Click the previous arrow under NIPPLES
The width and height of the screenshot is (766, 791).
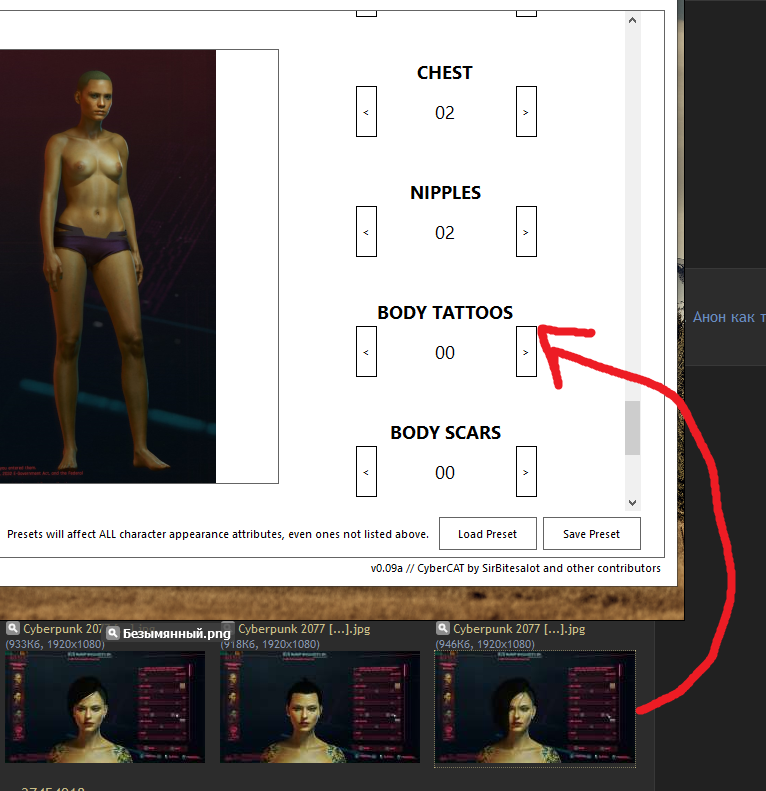[366, 232]
